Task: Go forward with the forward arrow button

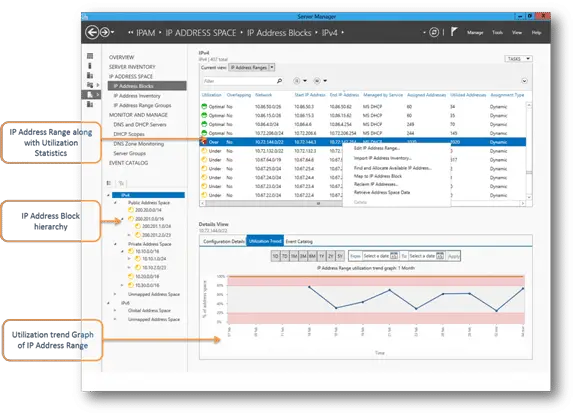Action: pyautogui.click(x=105, y=33)
